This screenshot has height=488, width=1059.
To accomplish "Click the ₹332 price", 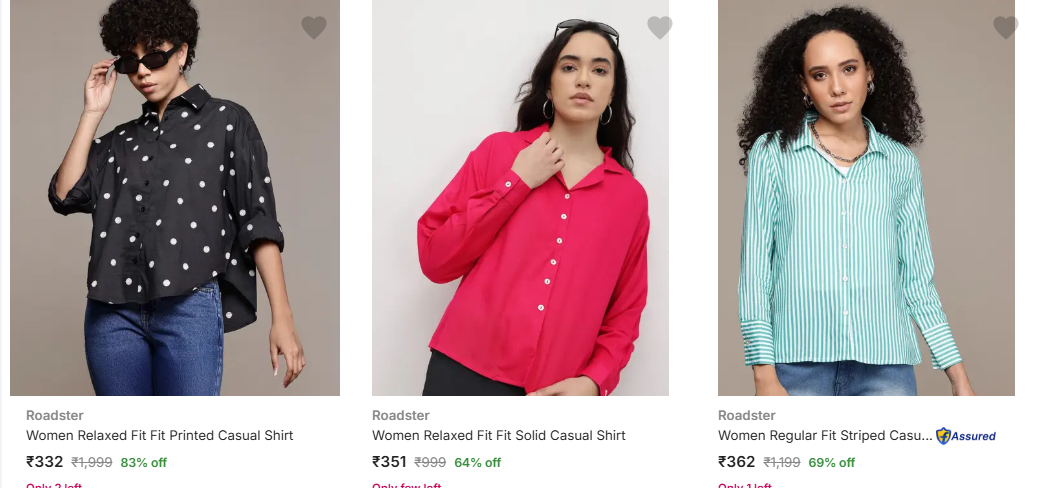I will click(x=45, y=462).
